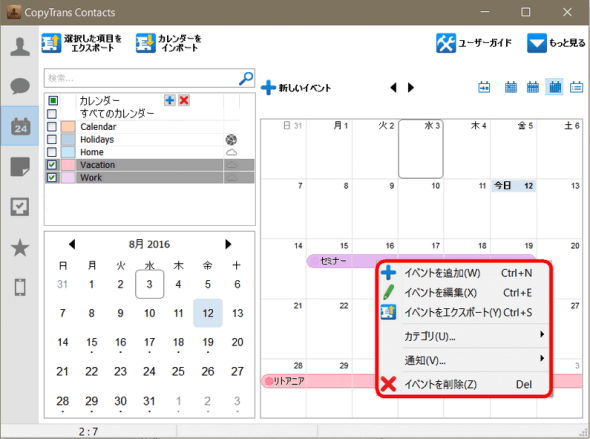Select day 29 in mini calendar
This screenshot has height=439, width=590.
(x=91, y=401)
